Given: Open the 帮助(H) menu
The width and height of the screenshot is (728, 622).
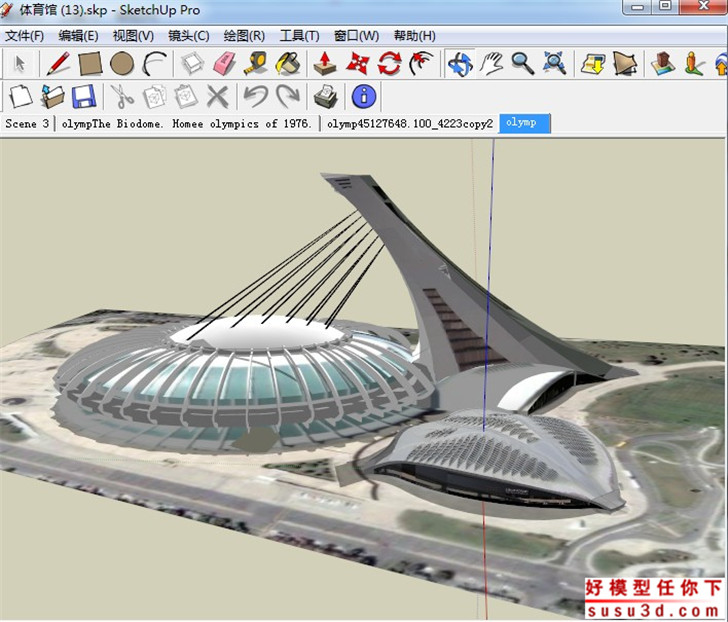Looking at the screenshot, I should (415, 36).
